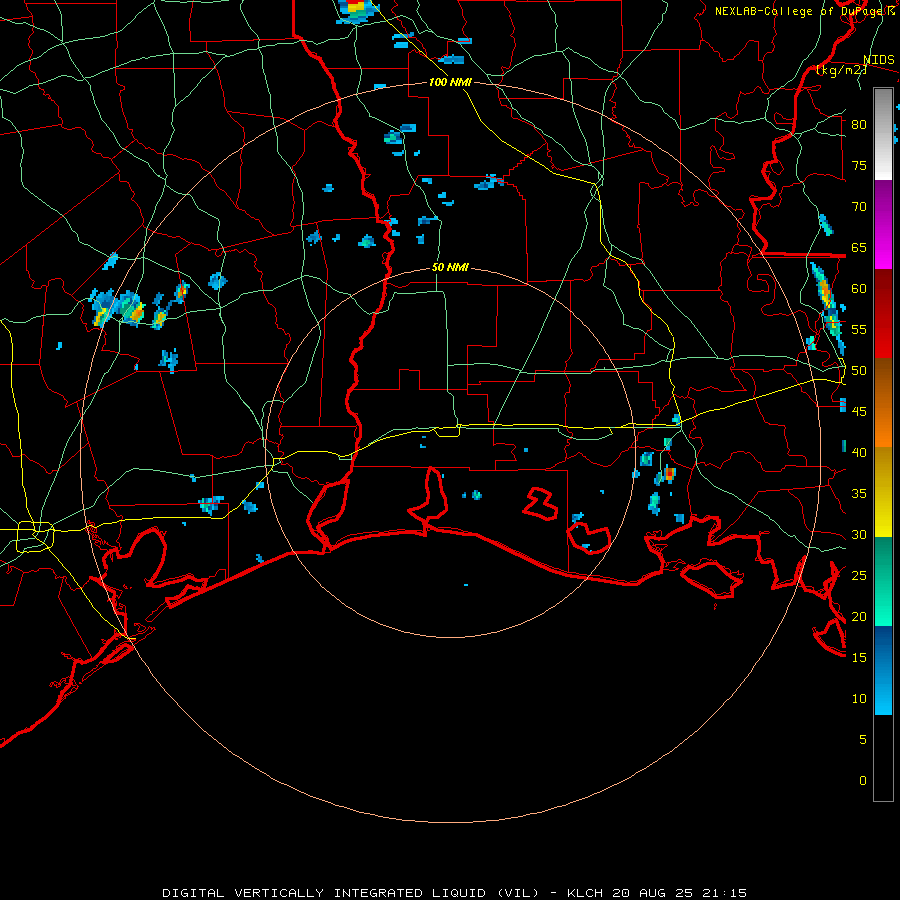This screenshot has height=900, width=900.
Task: Pick the black segment of the color bar
Action: click(883, 758)
